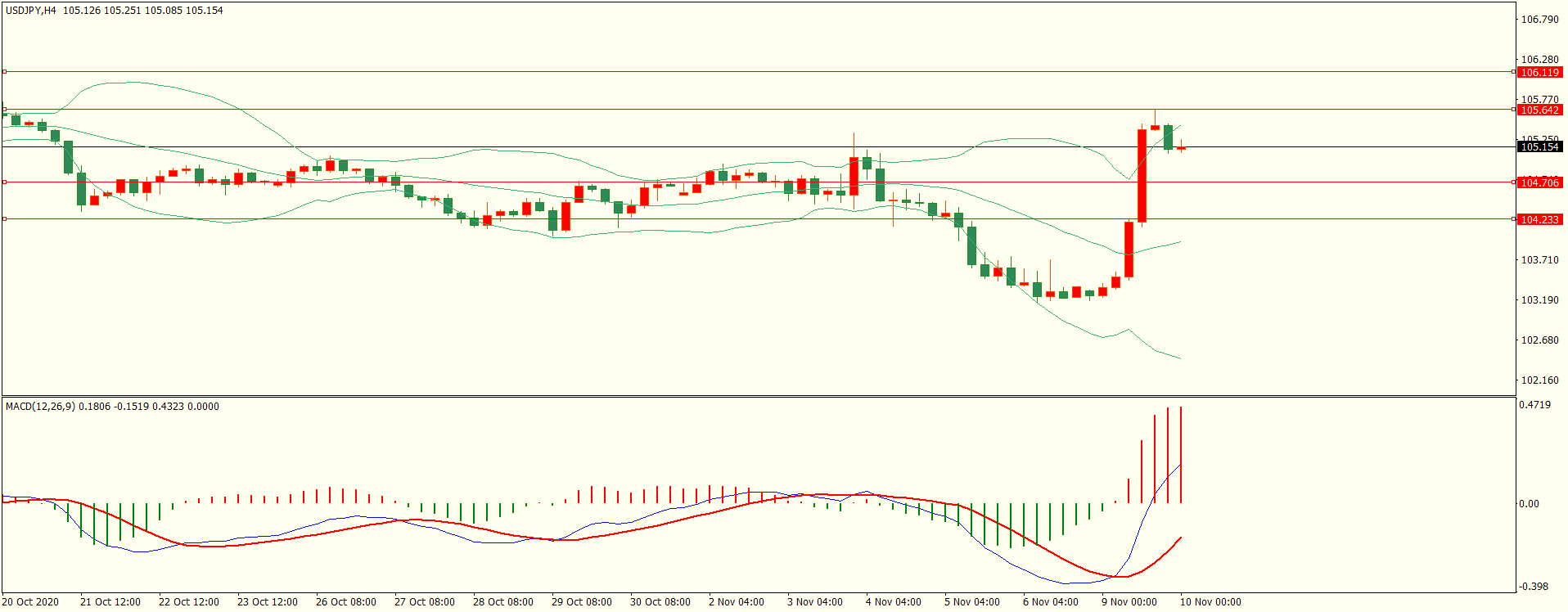
Task: Click the 4 Nov 04:00 time label
Action: (894, 601)
